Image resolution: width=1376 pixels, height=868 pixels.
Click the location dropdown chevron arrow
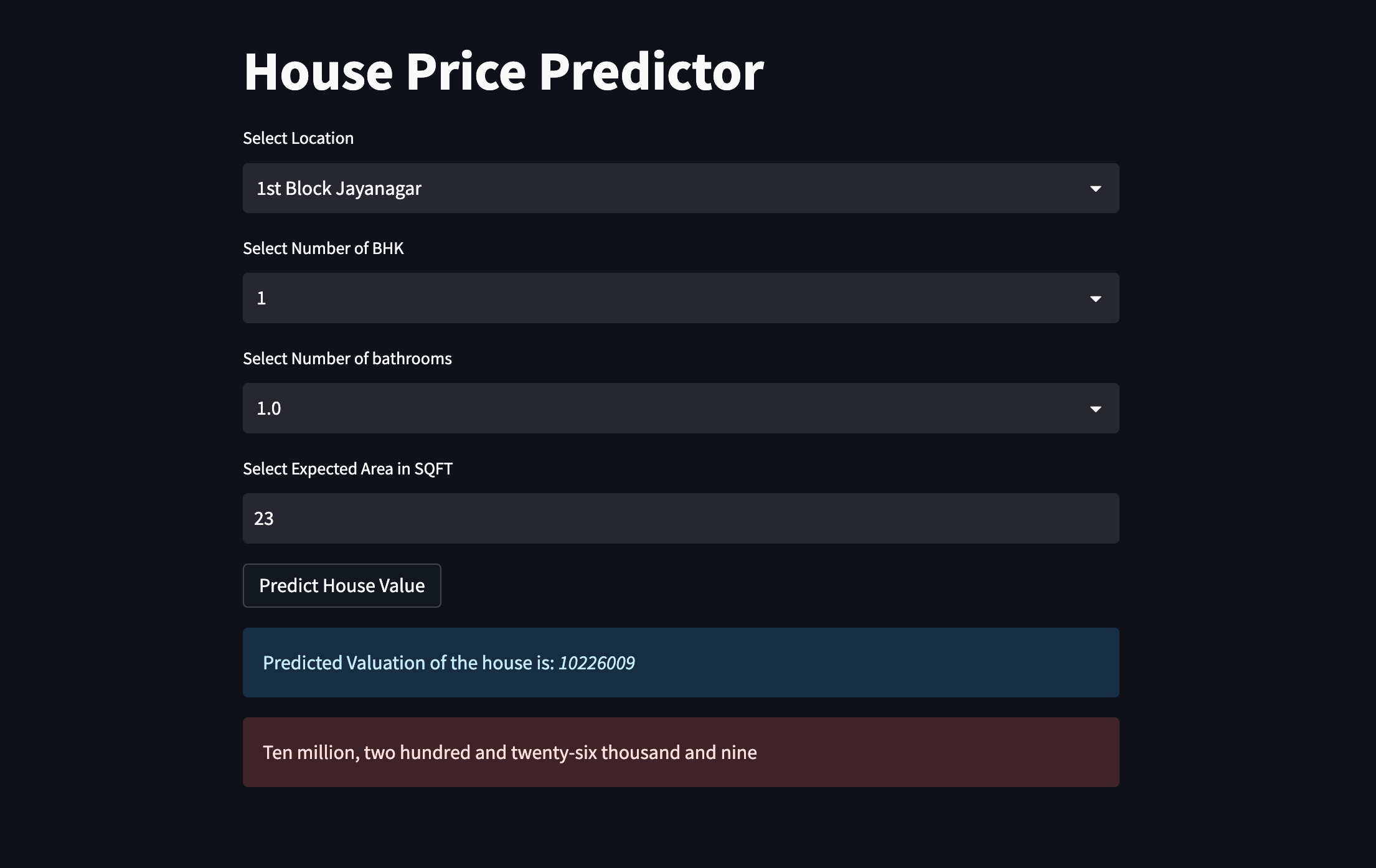click(x=1096, y=188)
